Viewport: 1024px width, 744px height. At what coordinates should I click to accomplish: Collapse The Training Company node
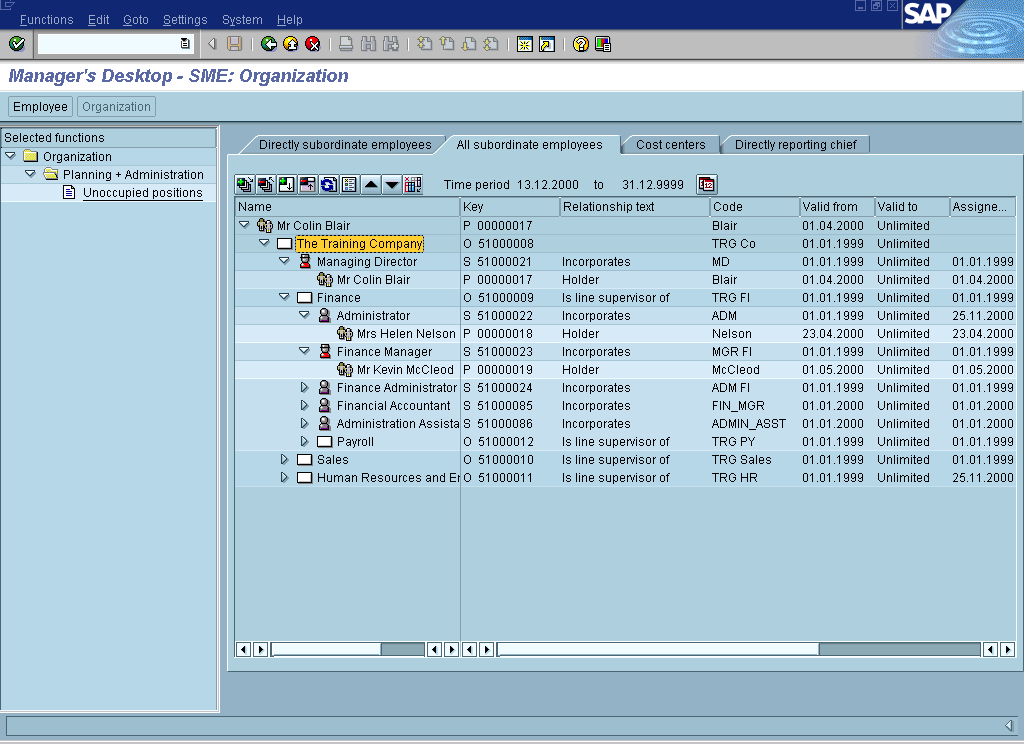pos(264,242)
